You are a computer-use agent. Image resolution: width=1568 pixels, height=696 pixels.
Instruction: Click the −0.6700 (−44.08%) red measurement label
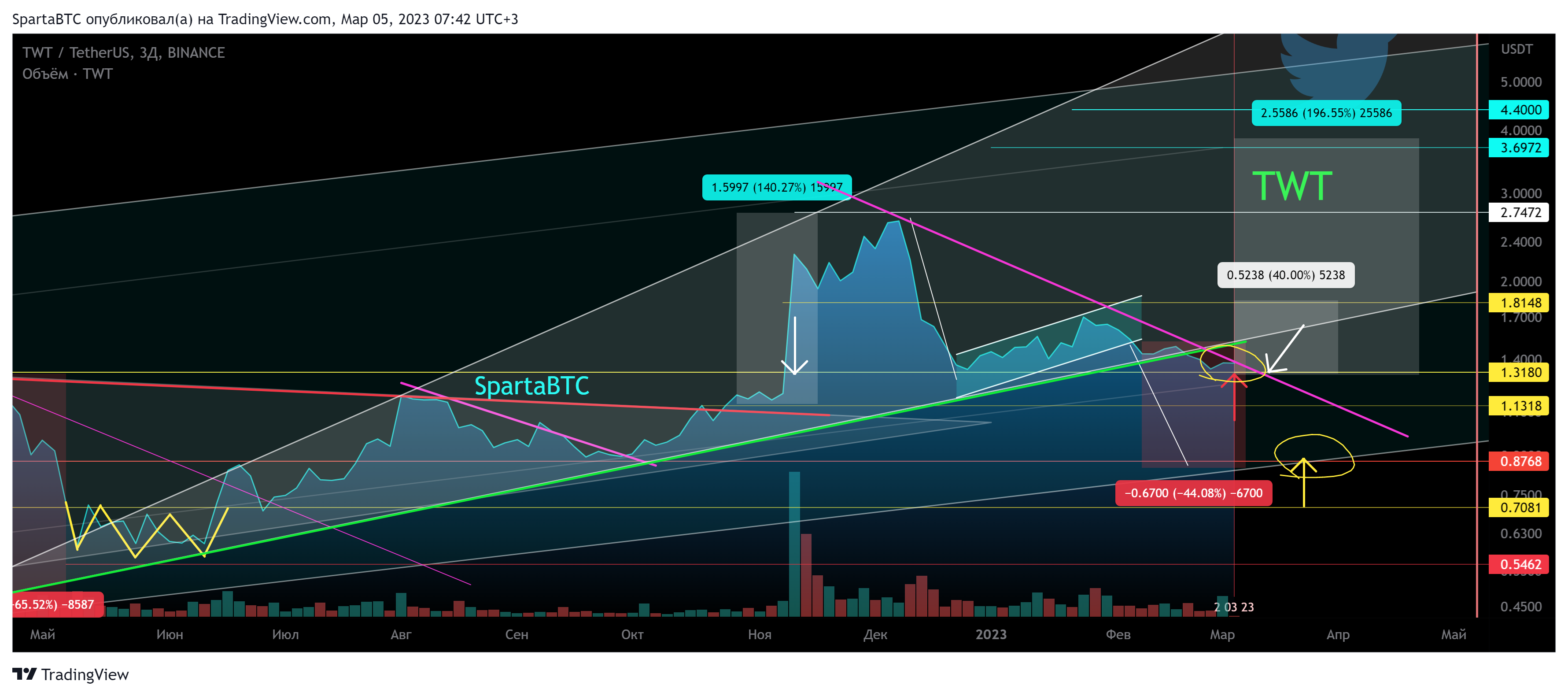click(x=1193, y=492)
